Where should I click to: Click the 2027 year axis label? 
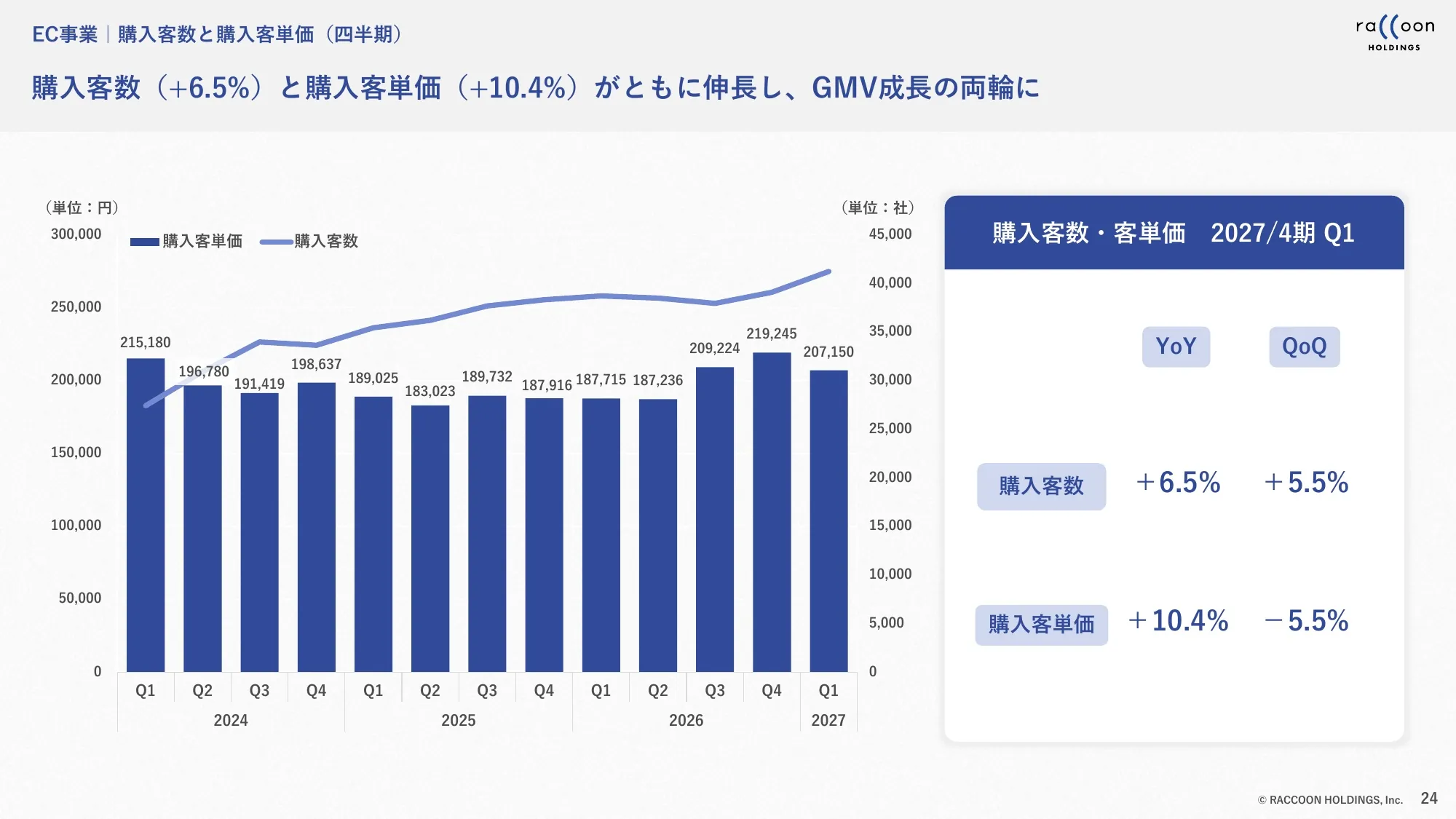coord(828,720)
